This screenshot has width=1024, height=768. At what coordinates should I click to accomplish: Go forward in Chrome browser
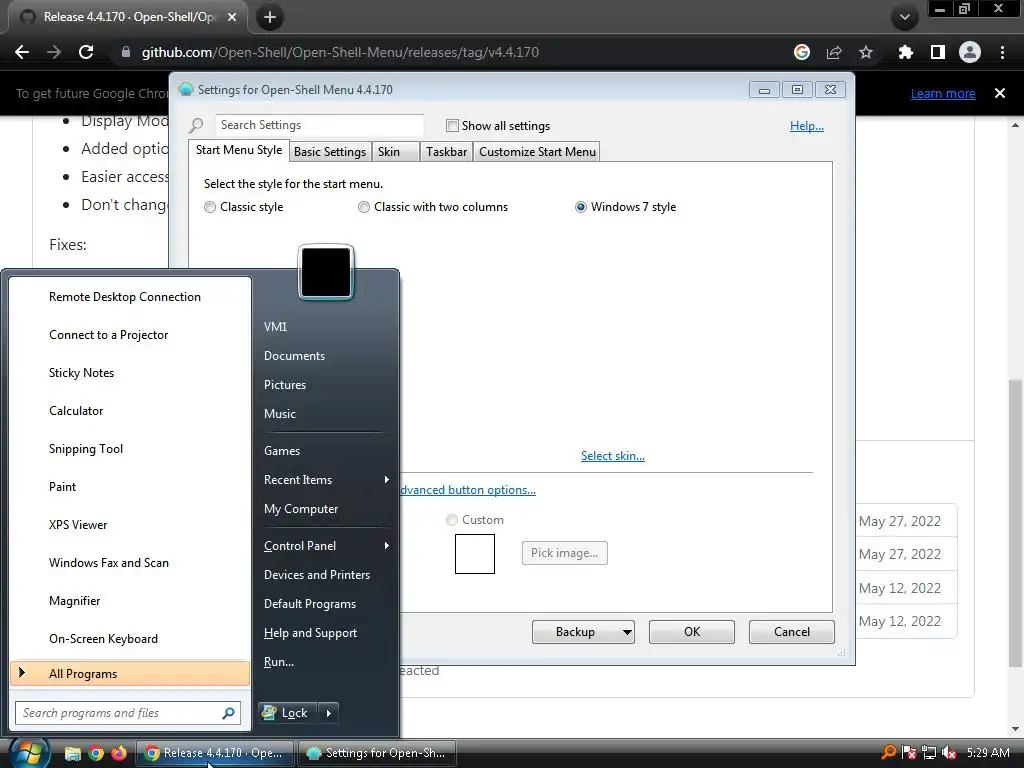[x=54, y=52]
